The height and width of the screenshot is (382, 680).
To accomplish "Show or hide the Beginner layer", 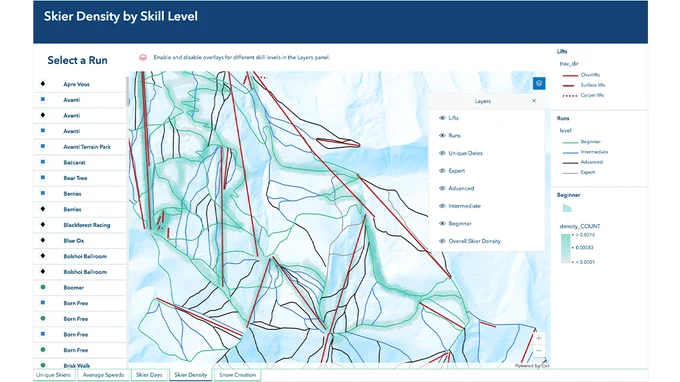I will (442, 224).
